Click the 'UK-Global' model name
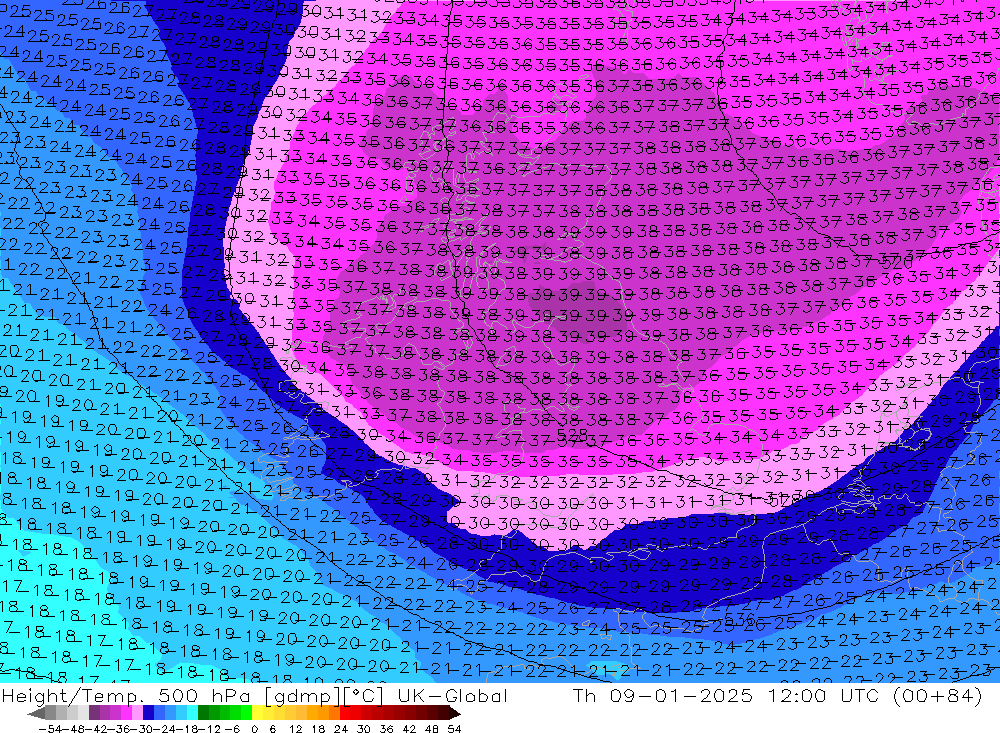1000x733 pixels. pyautogui.click(x=452, y=695)
